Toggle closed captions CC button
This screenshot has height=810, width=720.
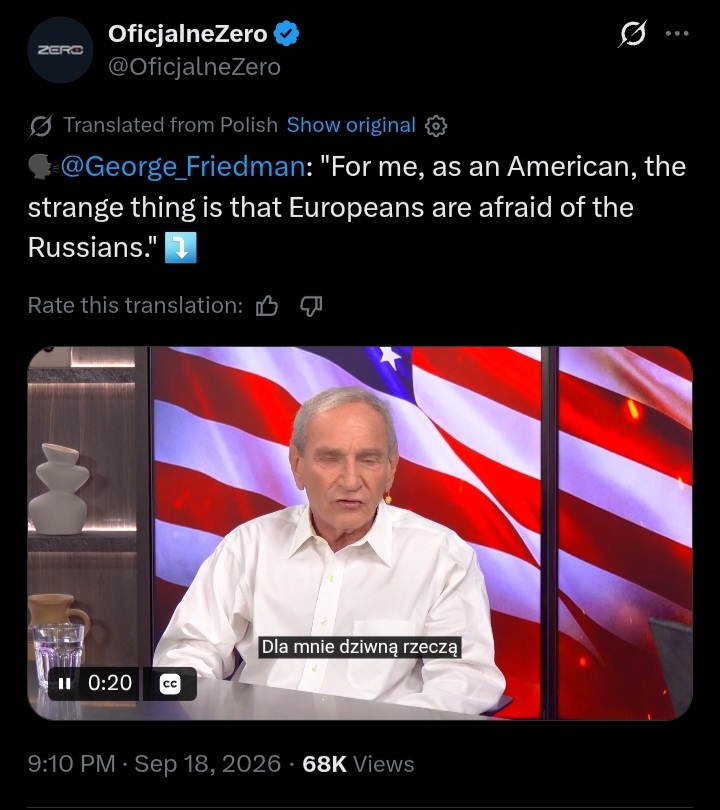pyautogui.click(x=170, y=684)
